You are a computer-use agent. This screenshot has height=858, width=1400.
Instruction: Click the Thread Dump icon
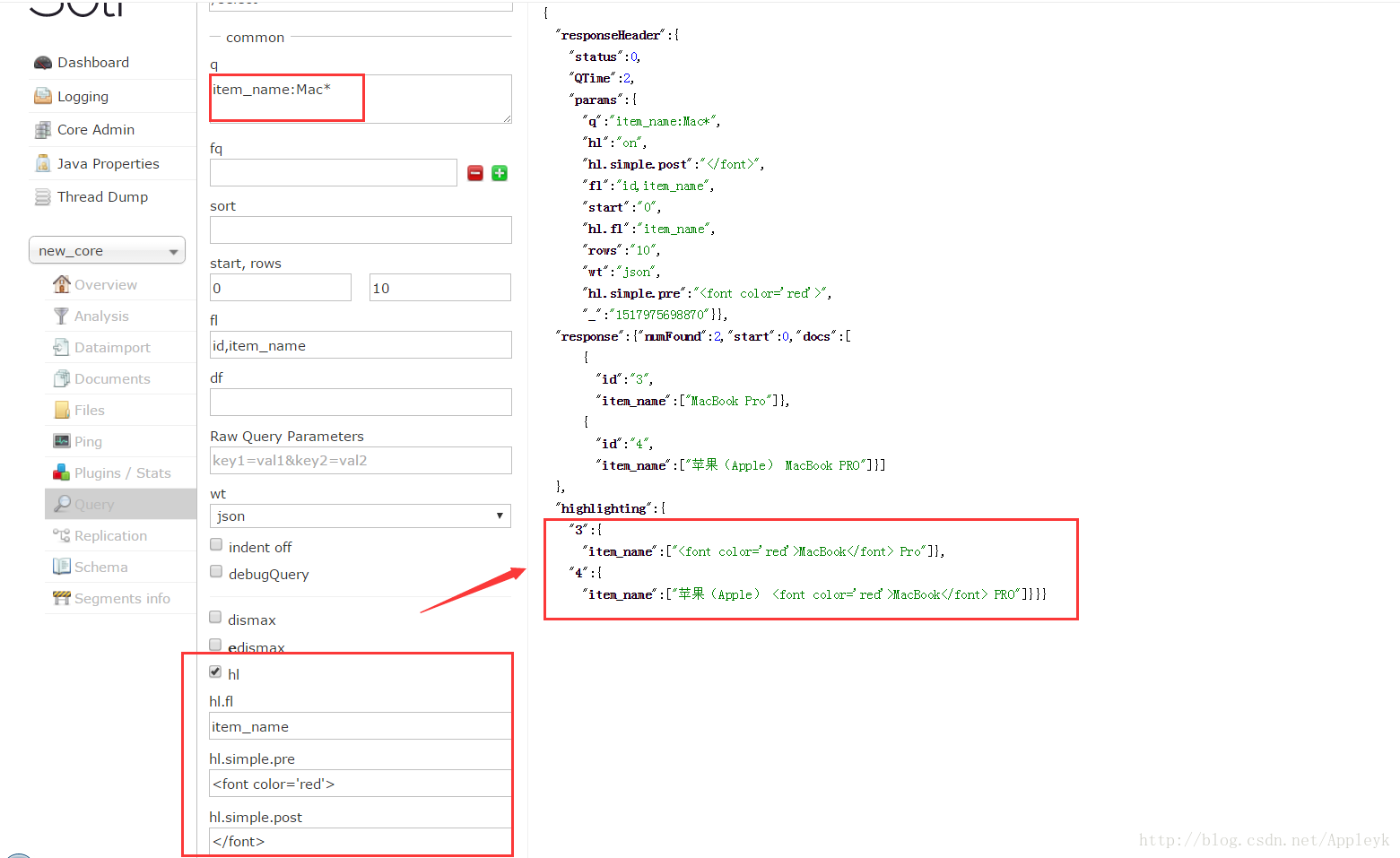pyautogui.click(x=42, y=197)
